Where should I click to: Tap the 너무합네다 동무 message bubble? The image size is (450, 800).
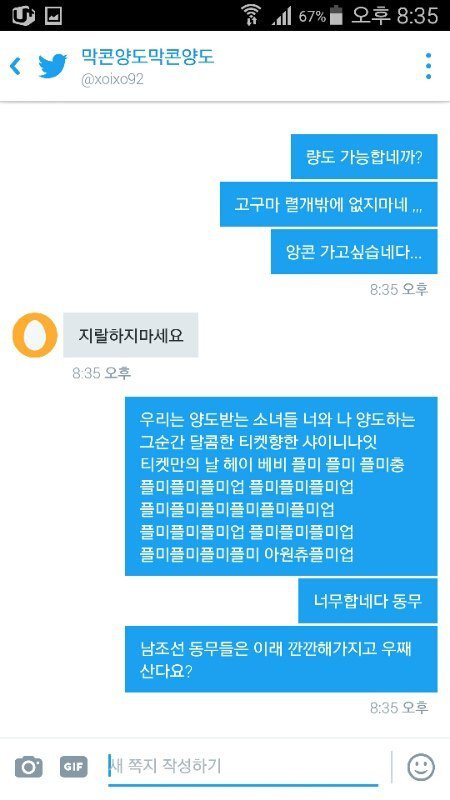pos(367,601)
